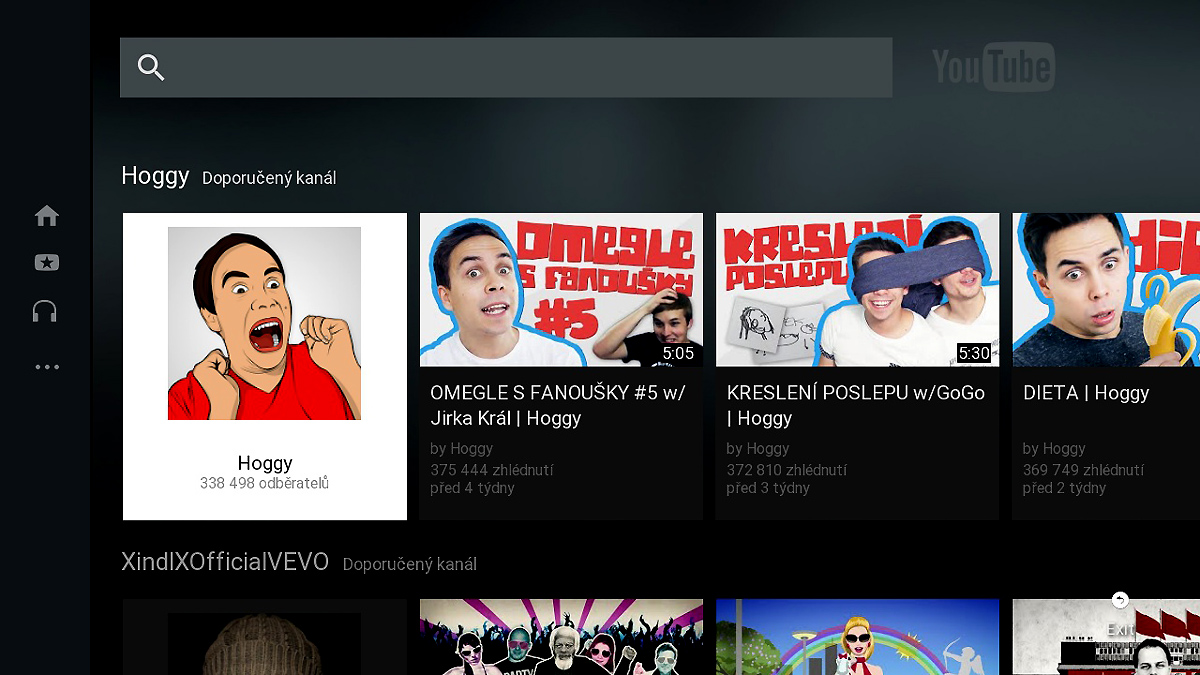Open XindlX channel card with knit hat

click(265, 637)
